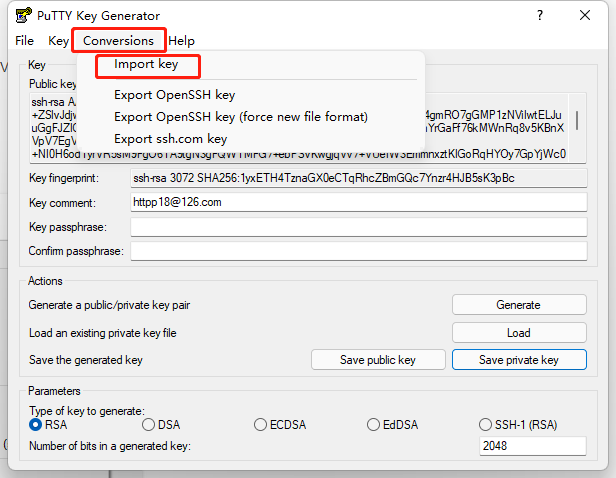Click 'Type of key to generate:' label
The width and height of the screenshot is (616, 478).
[87, 411]
